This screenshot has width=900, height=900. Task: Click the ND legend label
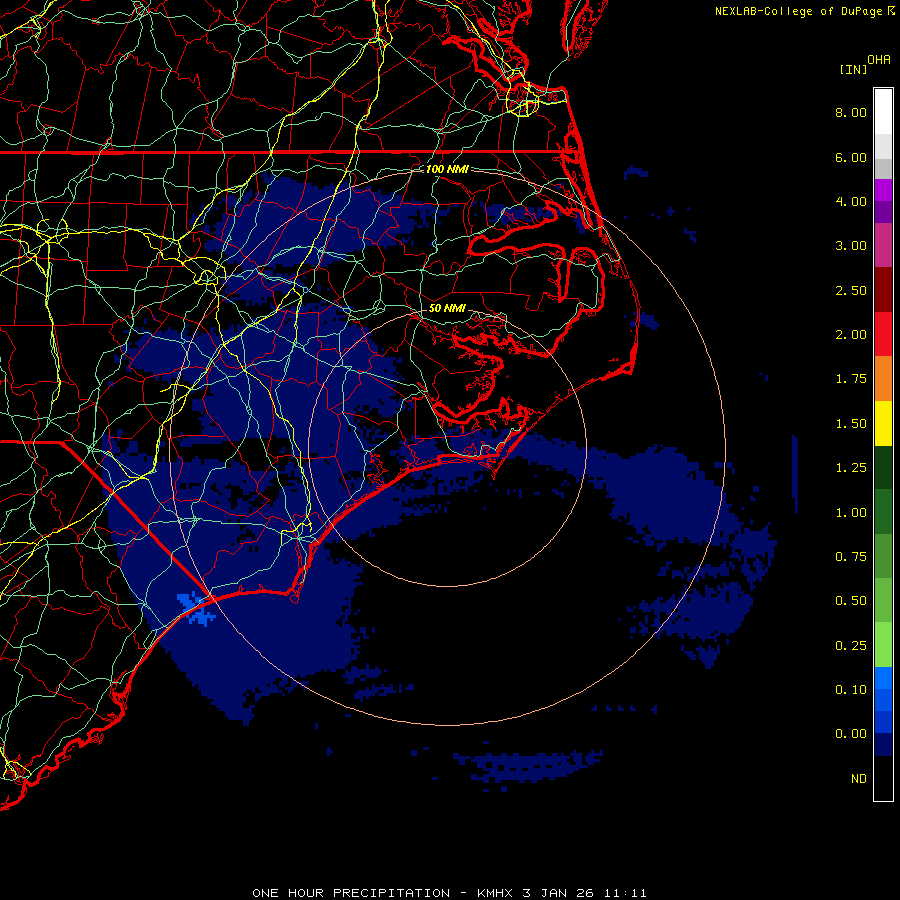point(859,779)
